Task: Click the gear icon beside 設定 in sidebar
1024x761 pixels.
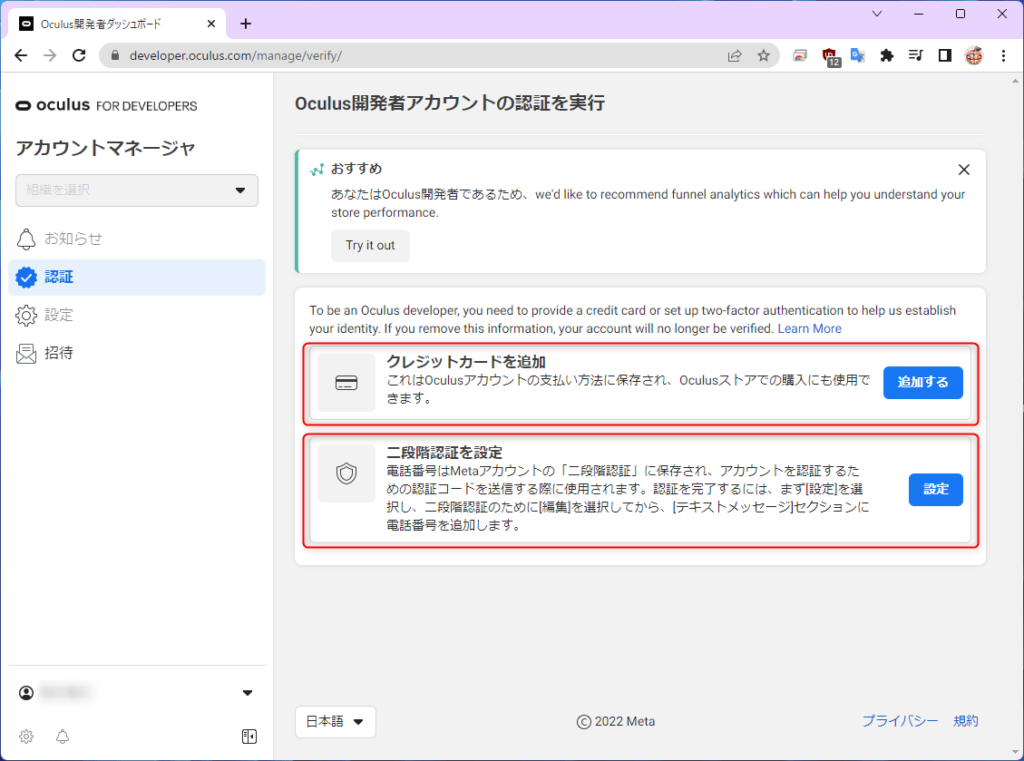Action: click(26, 316)
